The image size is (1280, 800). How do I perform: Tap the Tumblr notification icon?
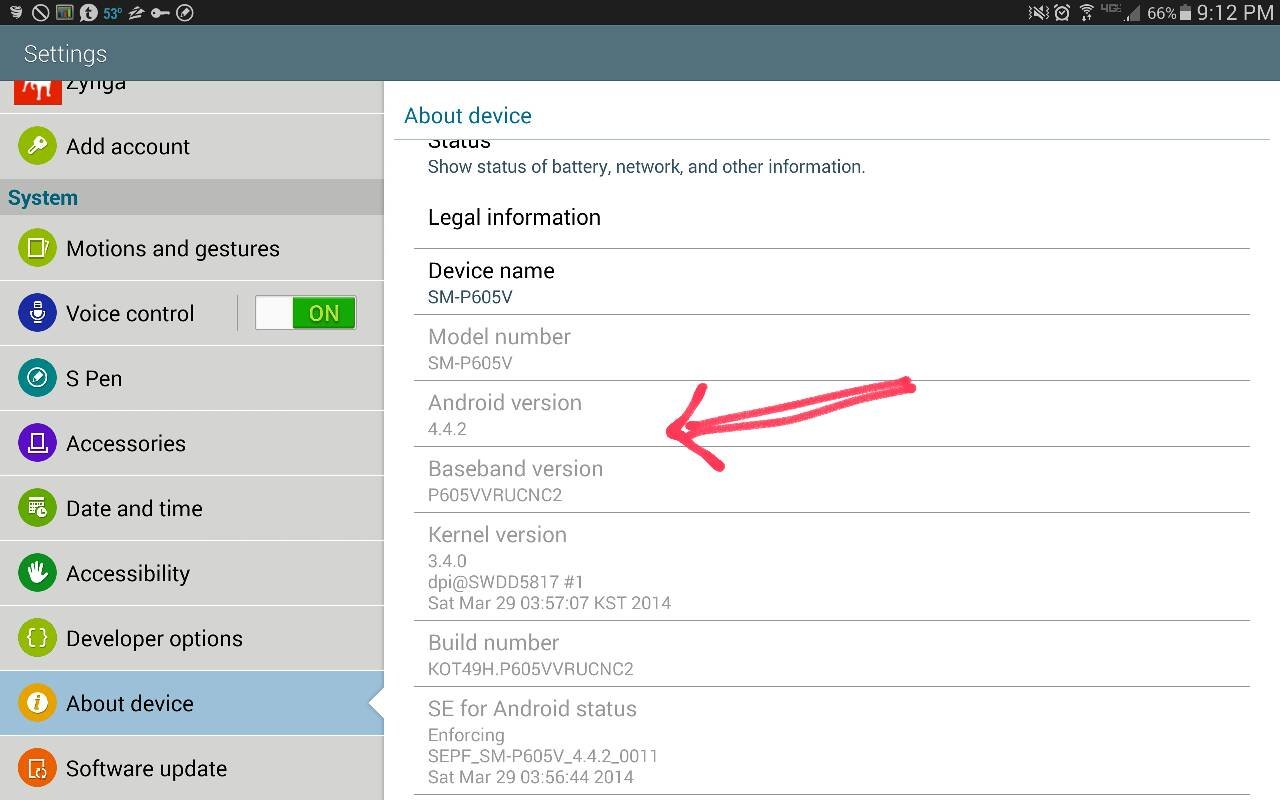coord(88,13)
